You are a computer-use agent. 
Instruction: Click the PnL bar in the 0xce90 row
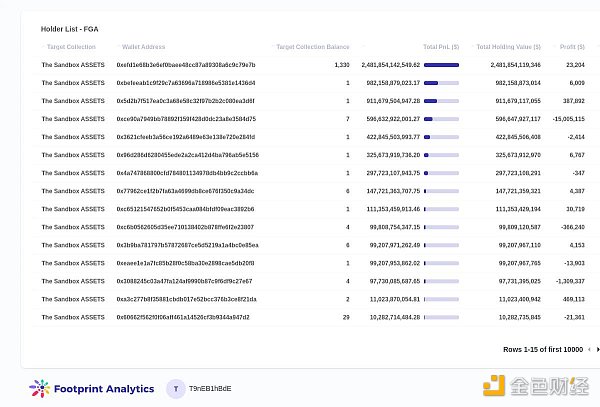[x=442, y=119]
